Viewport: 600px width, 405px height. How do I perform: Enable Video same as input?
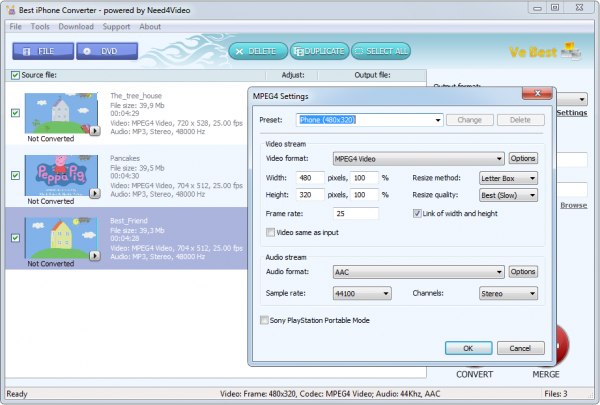point(270,232)
